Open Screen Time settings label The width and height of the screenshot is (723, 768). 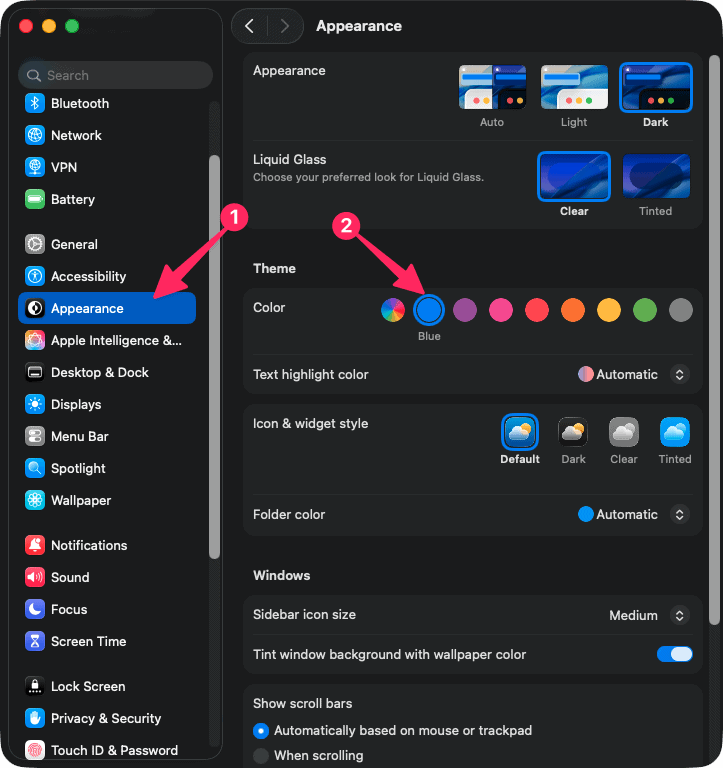point(88,641)
